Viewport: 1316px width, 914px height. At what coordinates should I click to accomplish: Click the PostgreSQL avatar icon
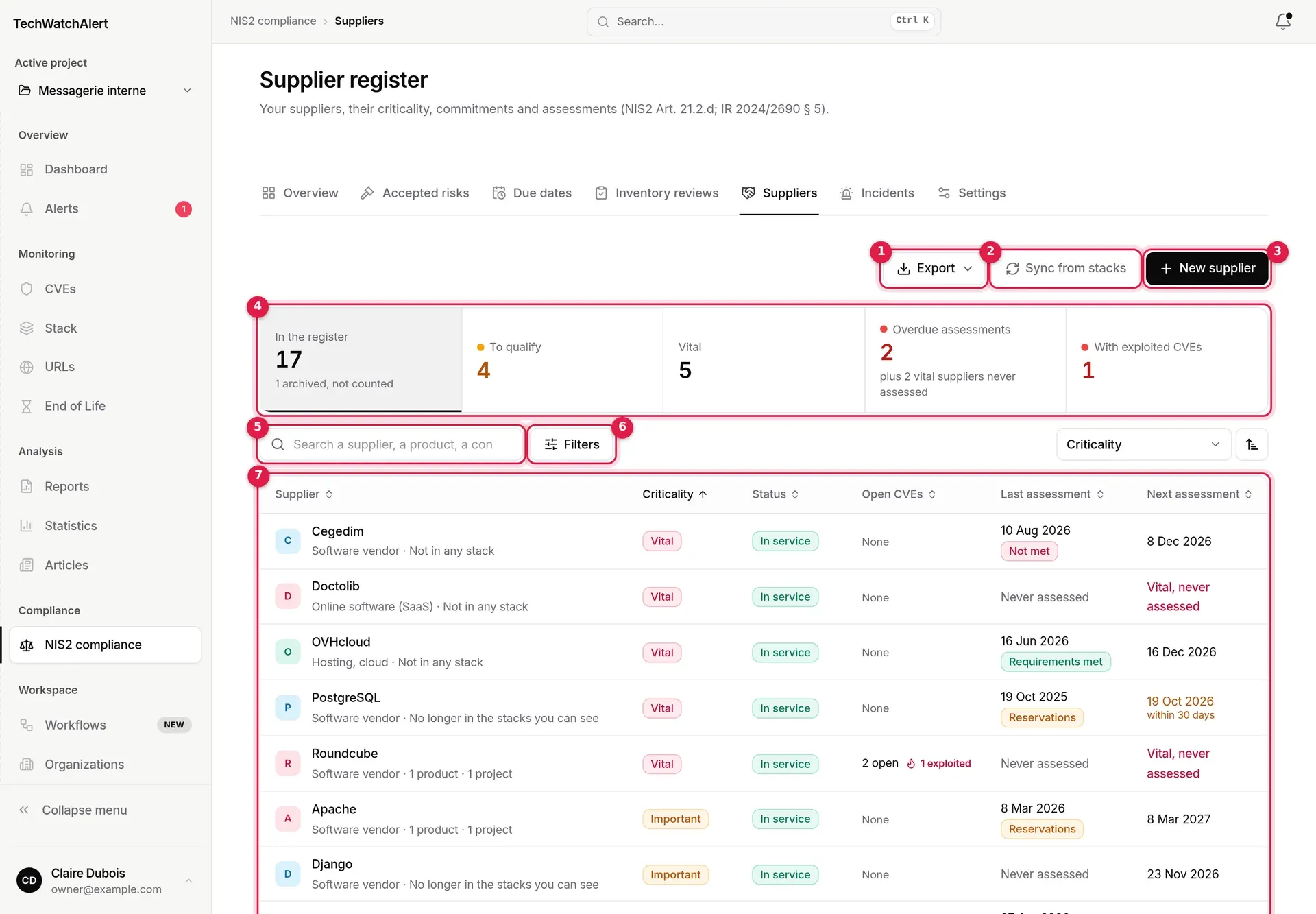coord(288,708)
